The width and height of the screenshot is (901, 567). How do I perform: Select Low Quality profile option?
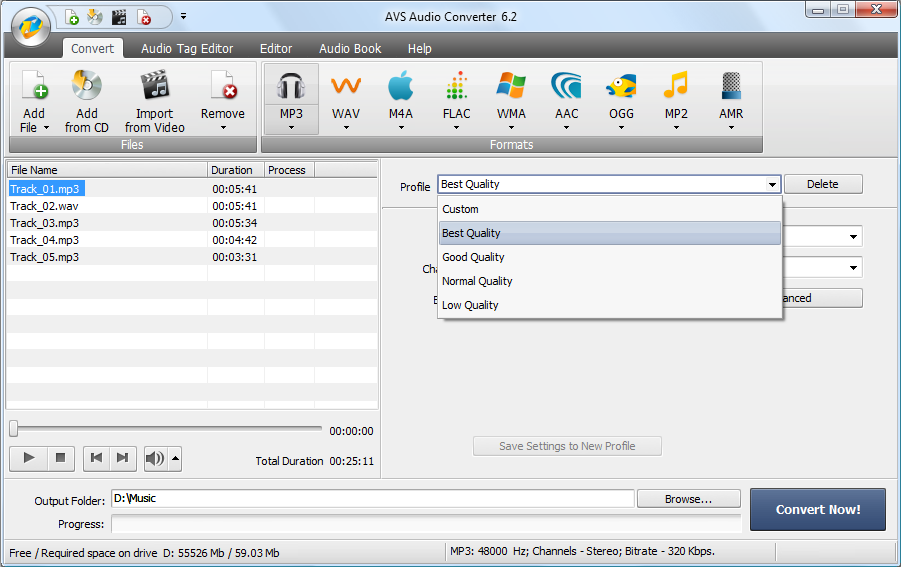pyautogui.click(x=470, y=305)
